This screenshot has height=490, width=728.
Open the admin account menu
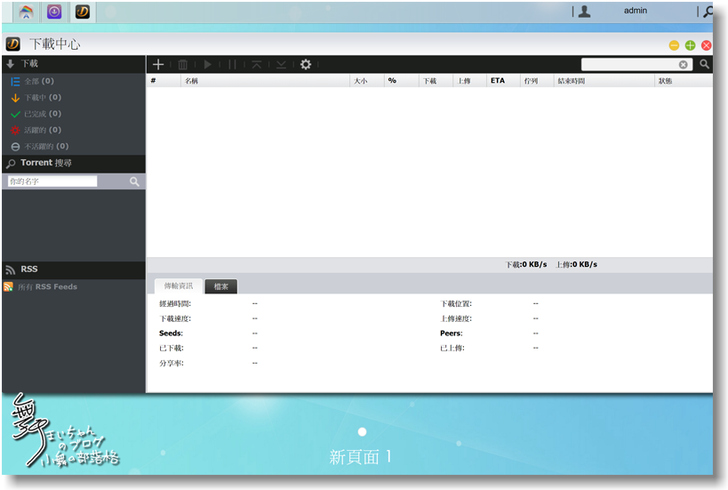pos(635,11)
